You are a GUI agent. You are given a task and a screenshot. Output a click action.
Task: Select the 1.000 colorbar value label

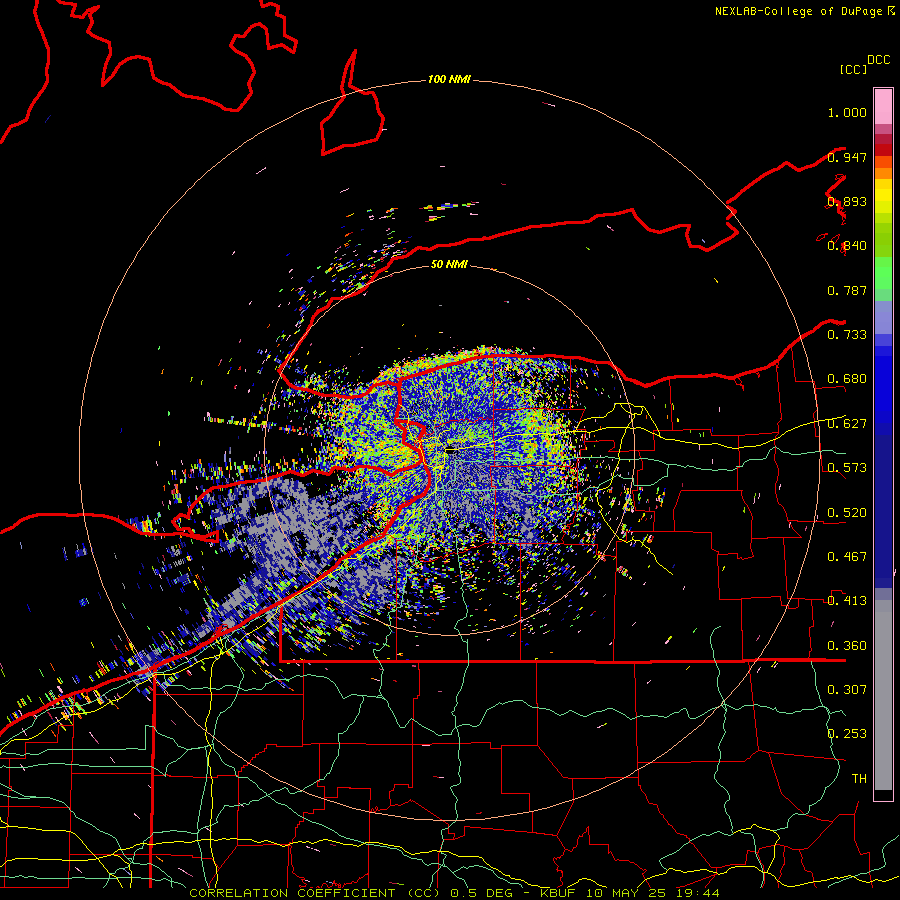[x=847, y=112]
